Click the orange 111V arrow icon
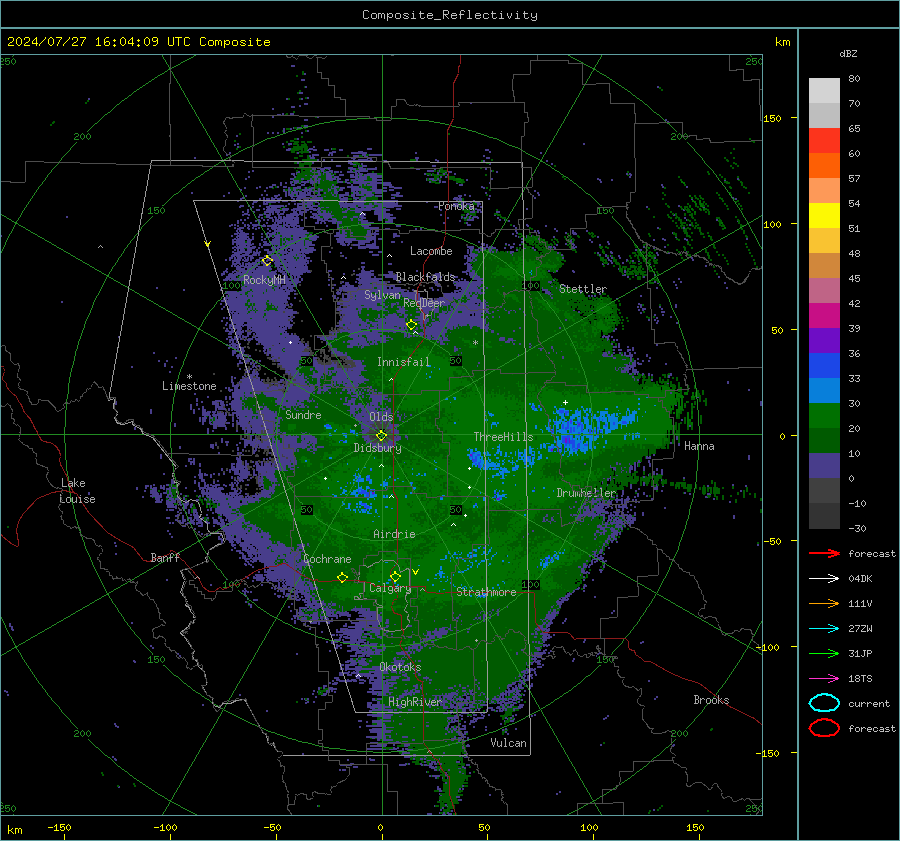The width and height of the screenshot is (900, 841). [824, 603]
